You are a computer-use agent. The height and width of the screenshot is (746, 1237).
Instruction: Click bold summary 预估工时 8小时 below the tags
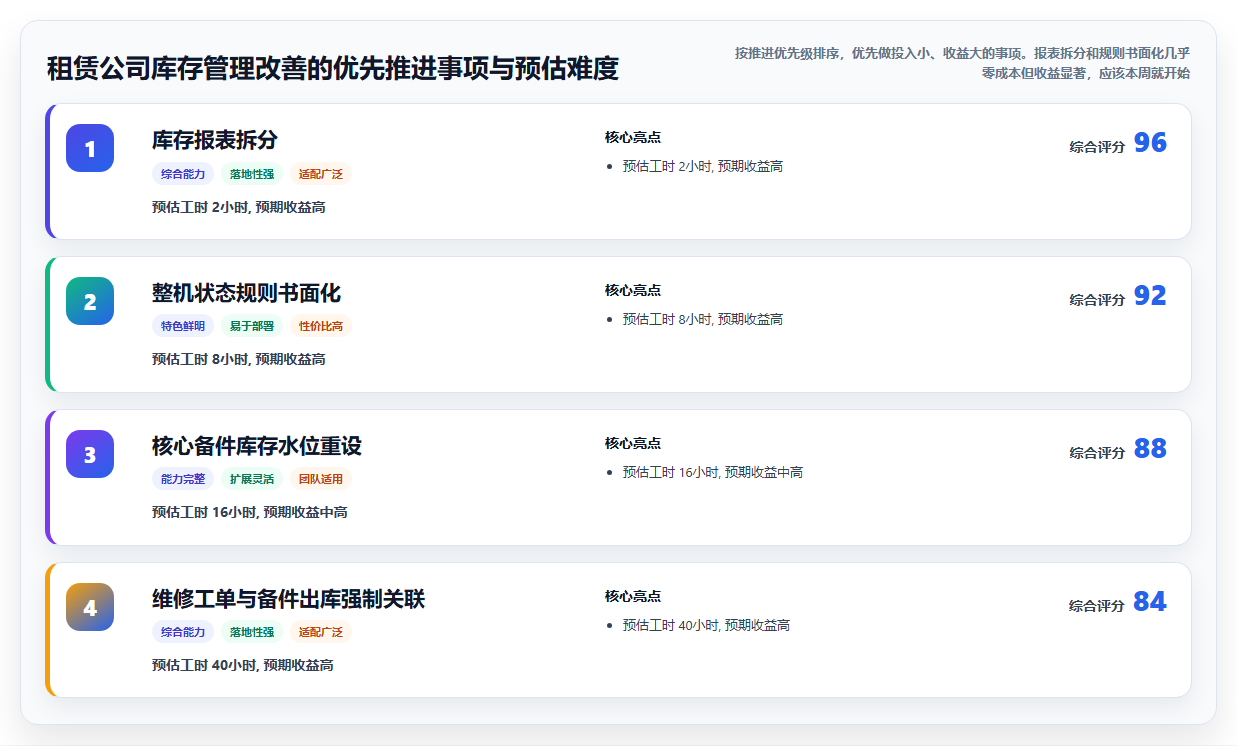coord(239,359)
